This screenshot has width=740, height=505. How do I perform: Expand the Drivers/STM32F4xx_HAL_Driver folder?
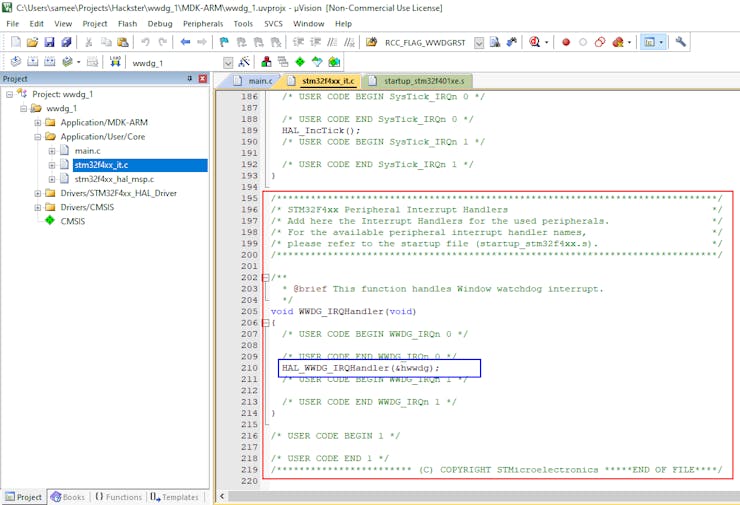38,193
